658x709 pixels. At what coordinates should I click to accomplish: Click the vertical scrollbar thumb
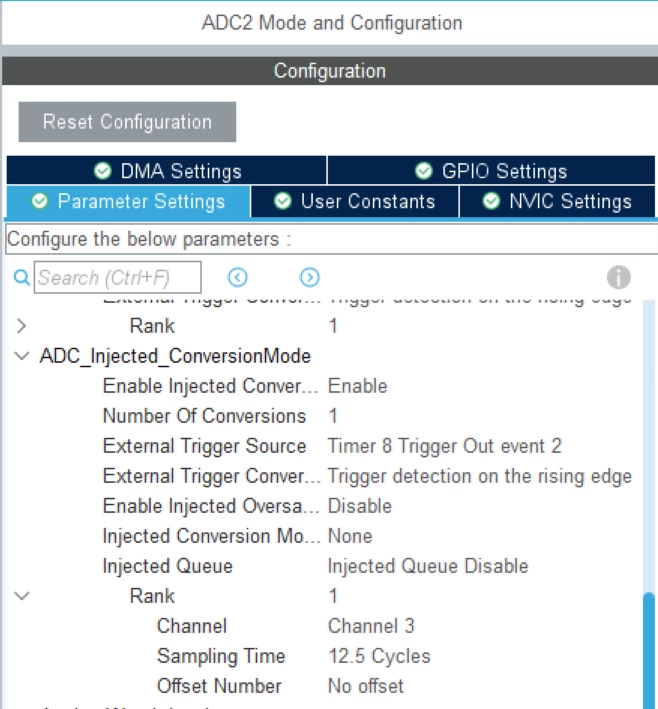[649, 651]
